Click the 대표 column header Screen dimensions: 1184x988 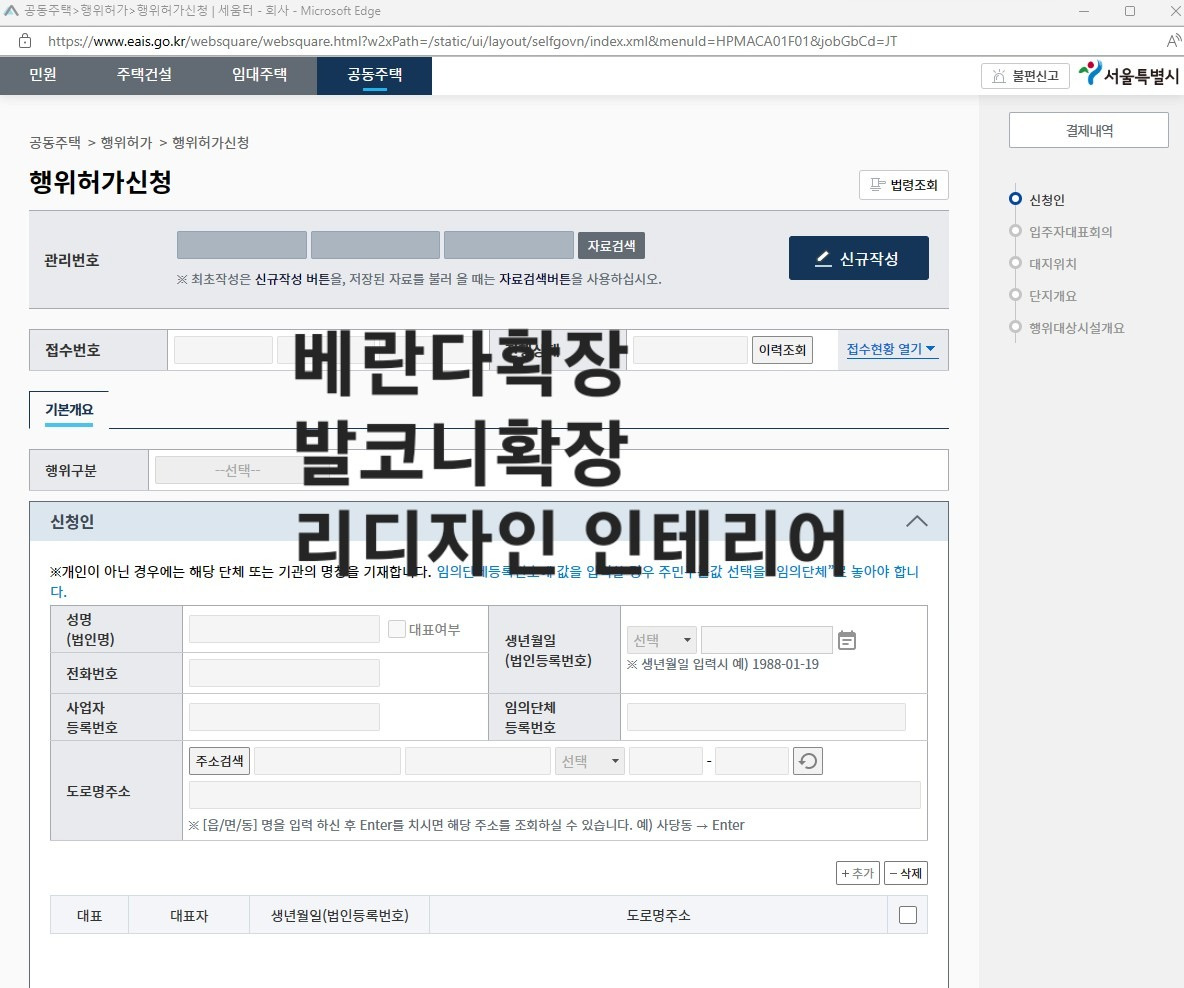89,915
